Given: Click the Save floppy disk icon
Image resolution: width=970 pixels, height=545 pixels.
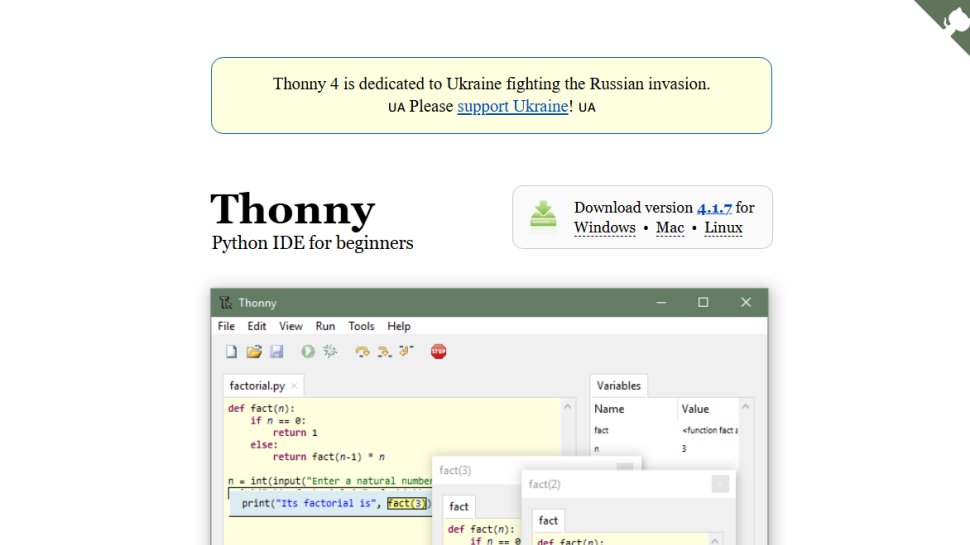Looking at the screenshot, I should pyautogui.click(x=277, y=351).
